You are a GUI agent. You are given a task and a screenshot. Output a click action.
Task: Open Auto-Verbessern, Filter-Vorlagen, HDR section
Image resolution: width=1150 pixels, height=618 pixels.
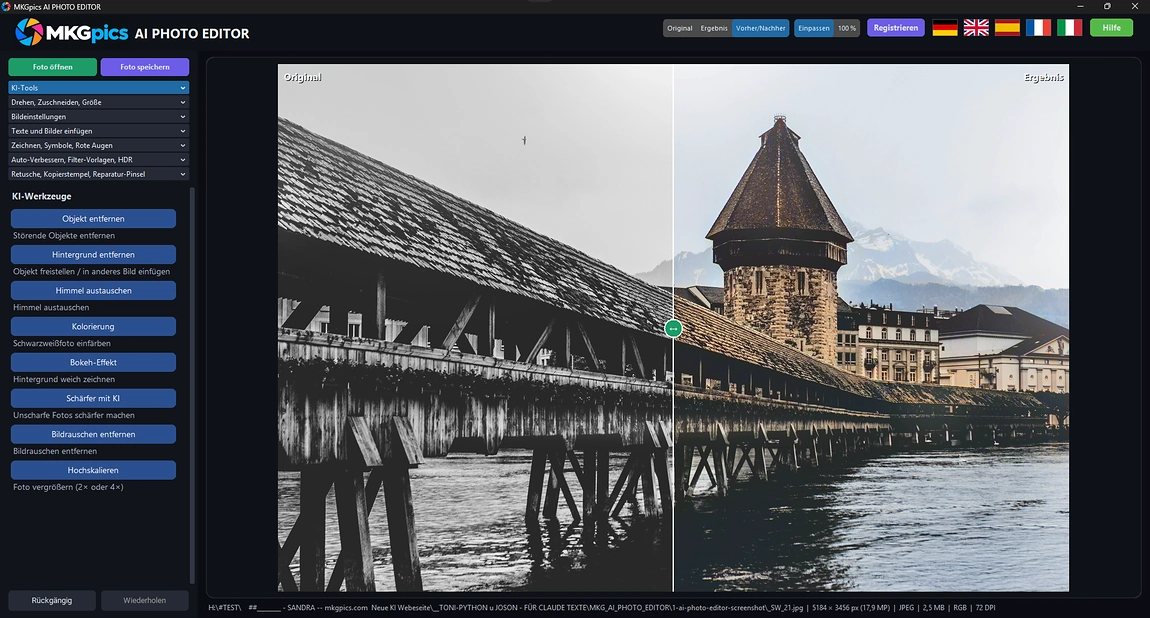(x=98, y=160)
